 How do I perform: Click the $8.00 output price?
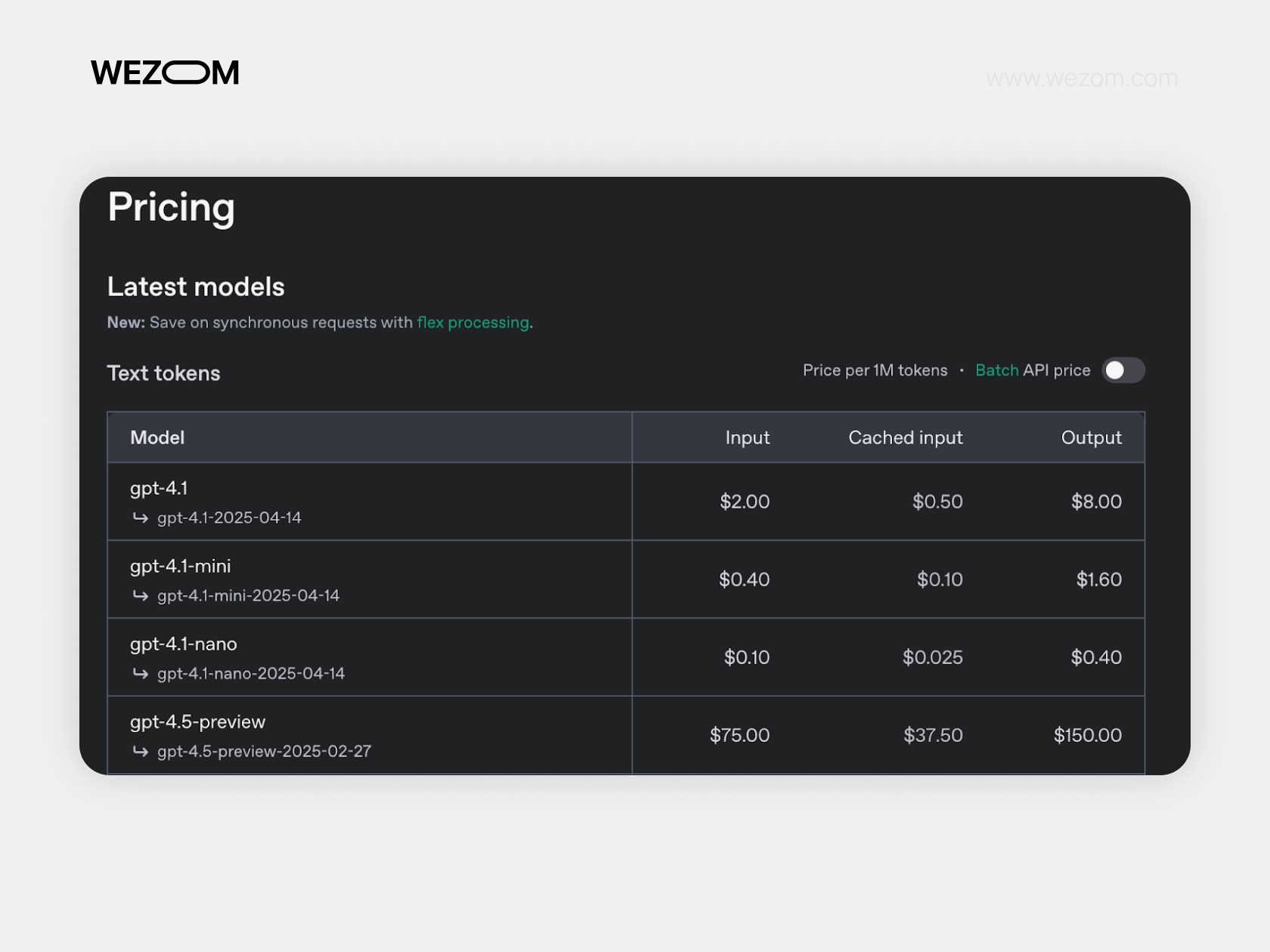1097,502
